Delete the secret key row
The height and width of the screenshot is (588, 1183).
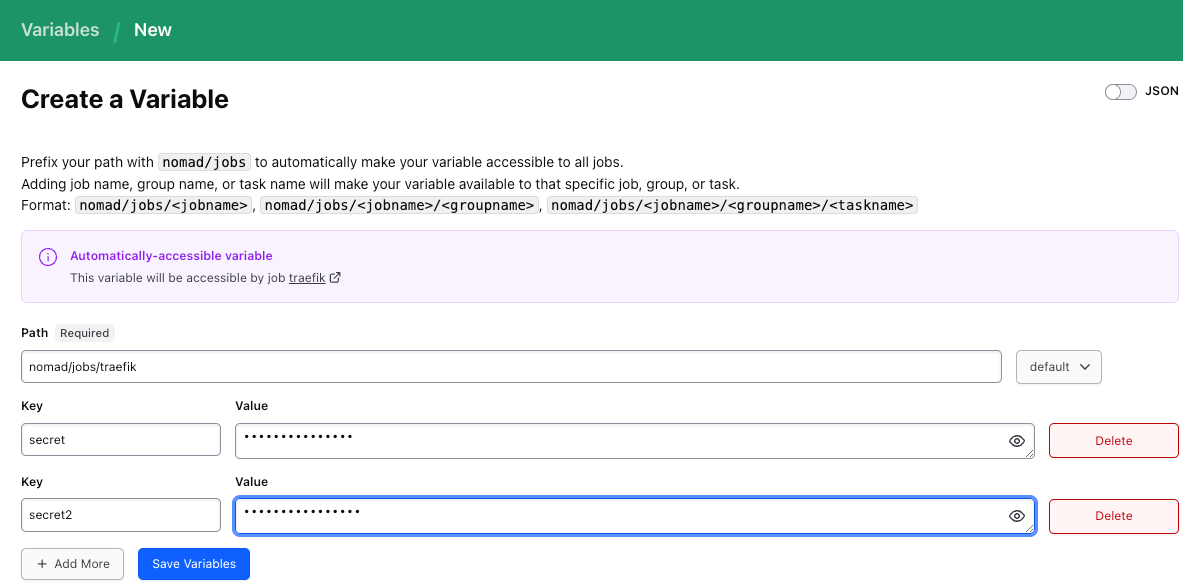coord(1113,441)
